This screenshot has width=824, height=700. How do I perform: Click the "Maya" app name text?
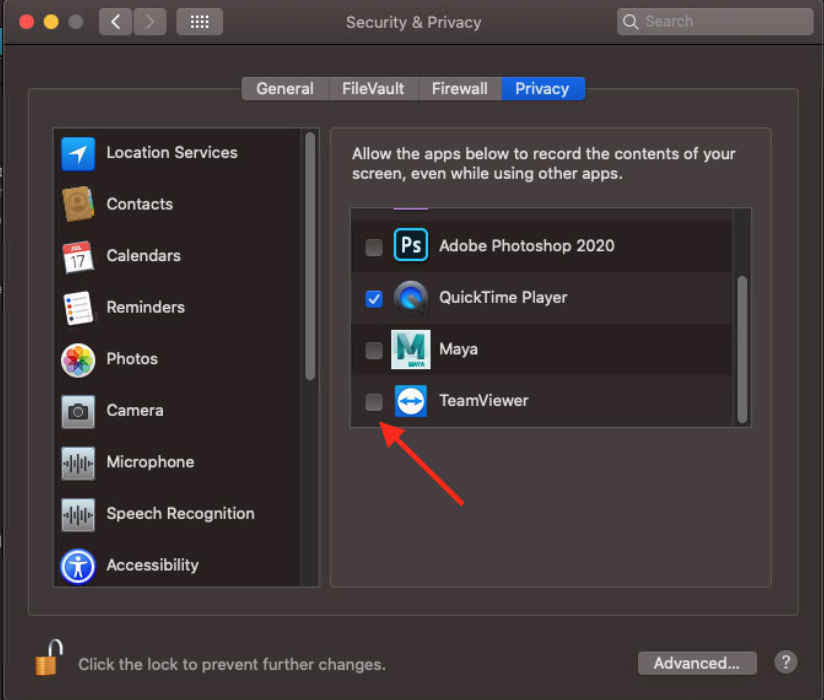click(x=458, y=349)
